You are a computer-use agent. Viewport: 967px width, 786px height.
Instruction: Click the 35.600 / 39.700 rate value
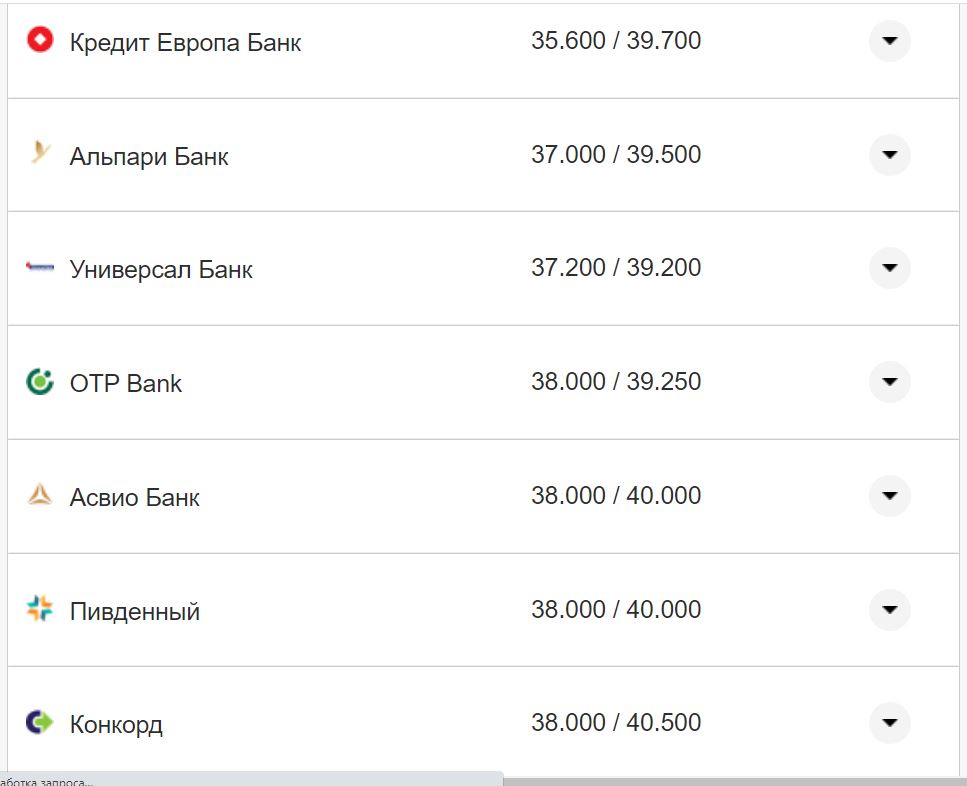coord(616,41)
